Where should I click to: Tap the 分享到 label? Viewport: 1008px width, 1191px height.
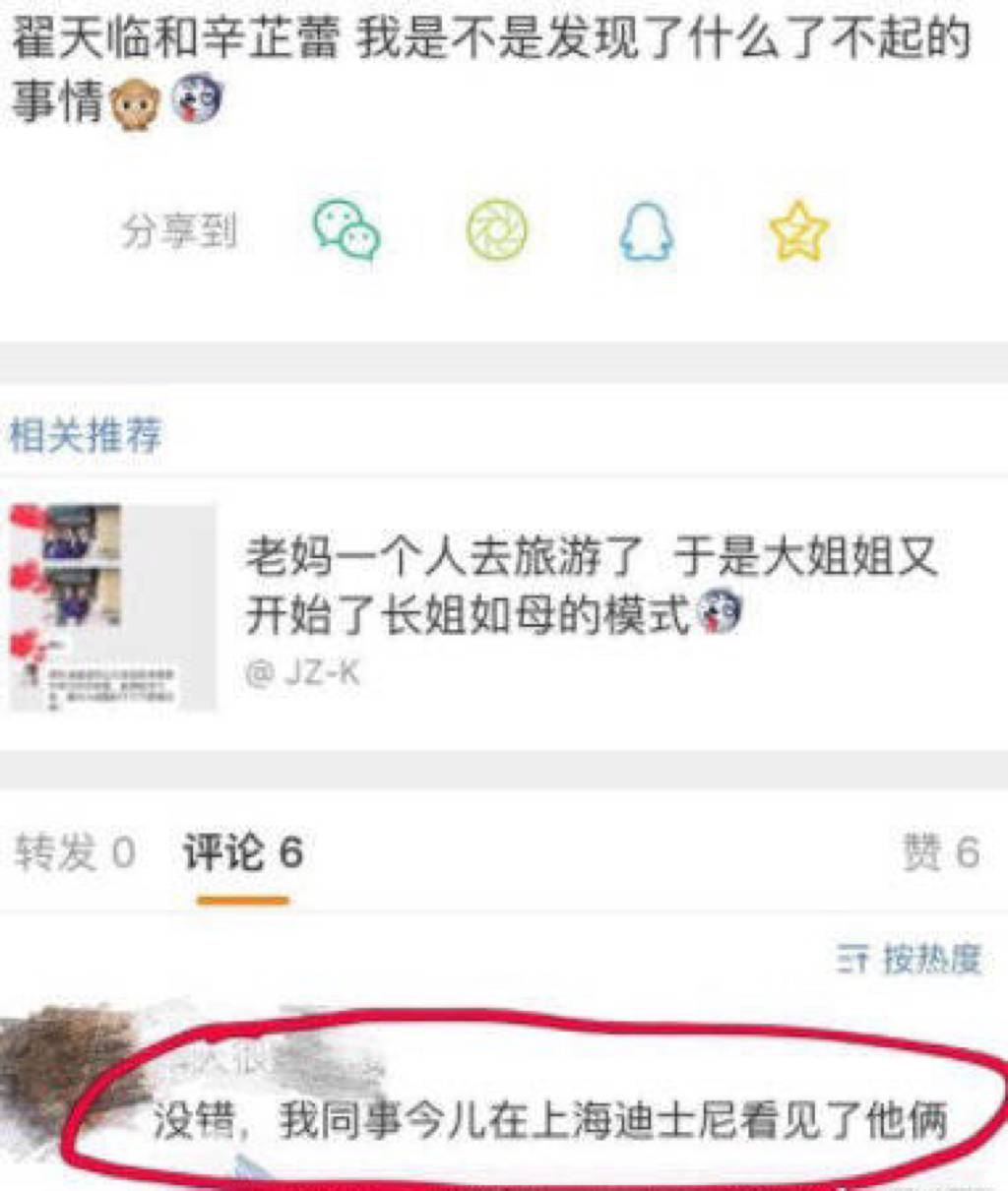178,232
